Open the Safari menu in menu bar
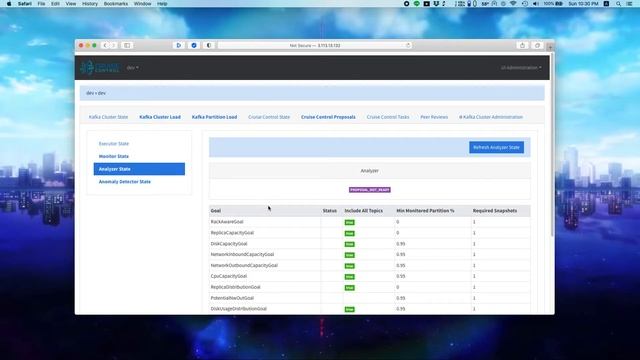 pos(24,4)
